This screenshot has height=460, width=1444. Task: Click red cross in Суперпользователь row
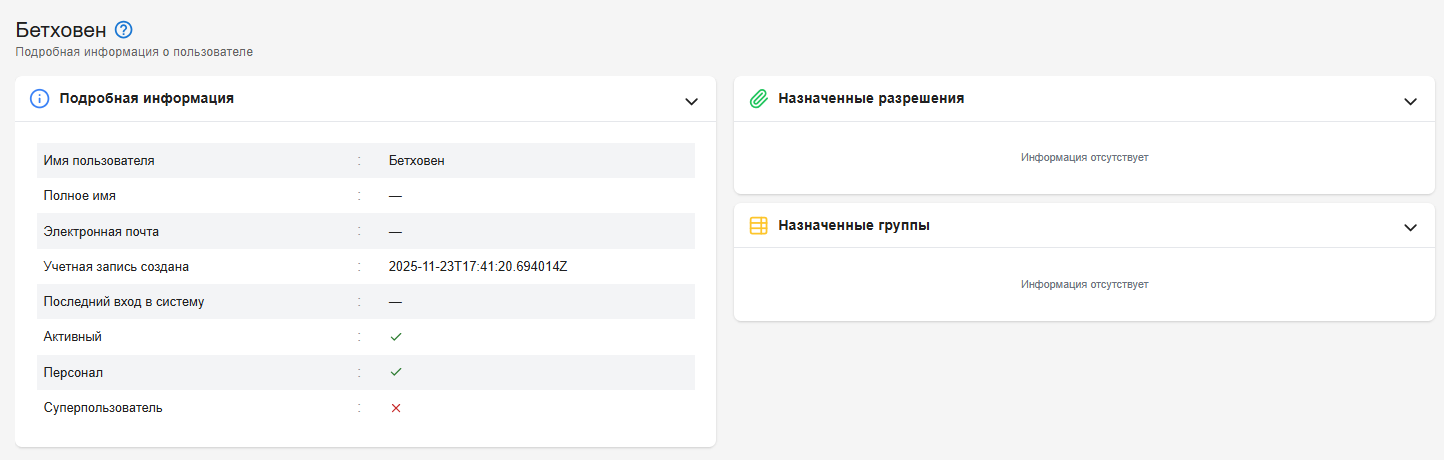[396, 408]
